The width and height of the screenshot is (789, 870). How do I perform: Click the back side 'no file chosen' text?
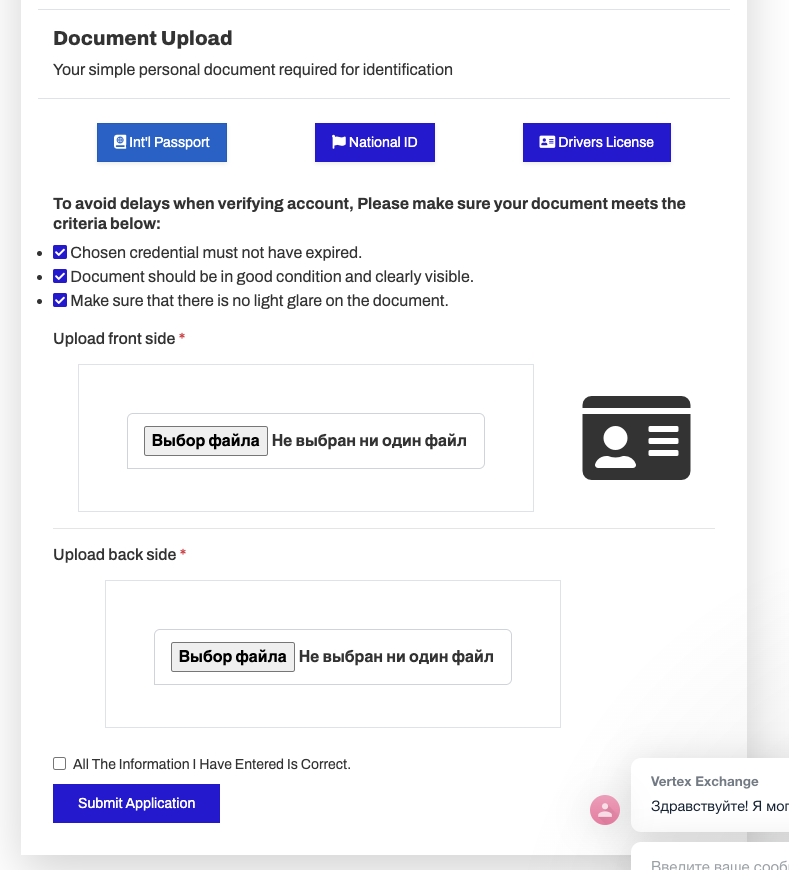396,657
